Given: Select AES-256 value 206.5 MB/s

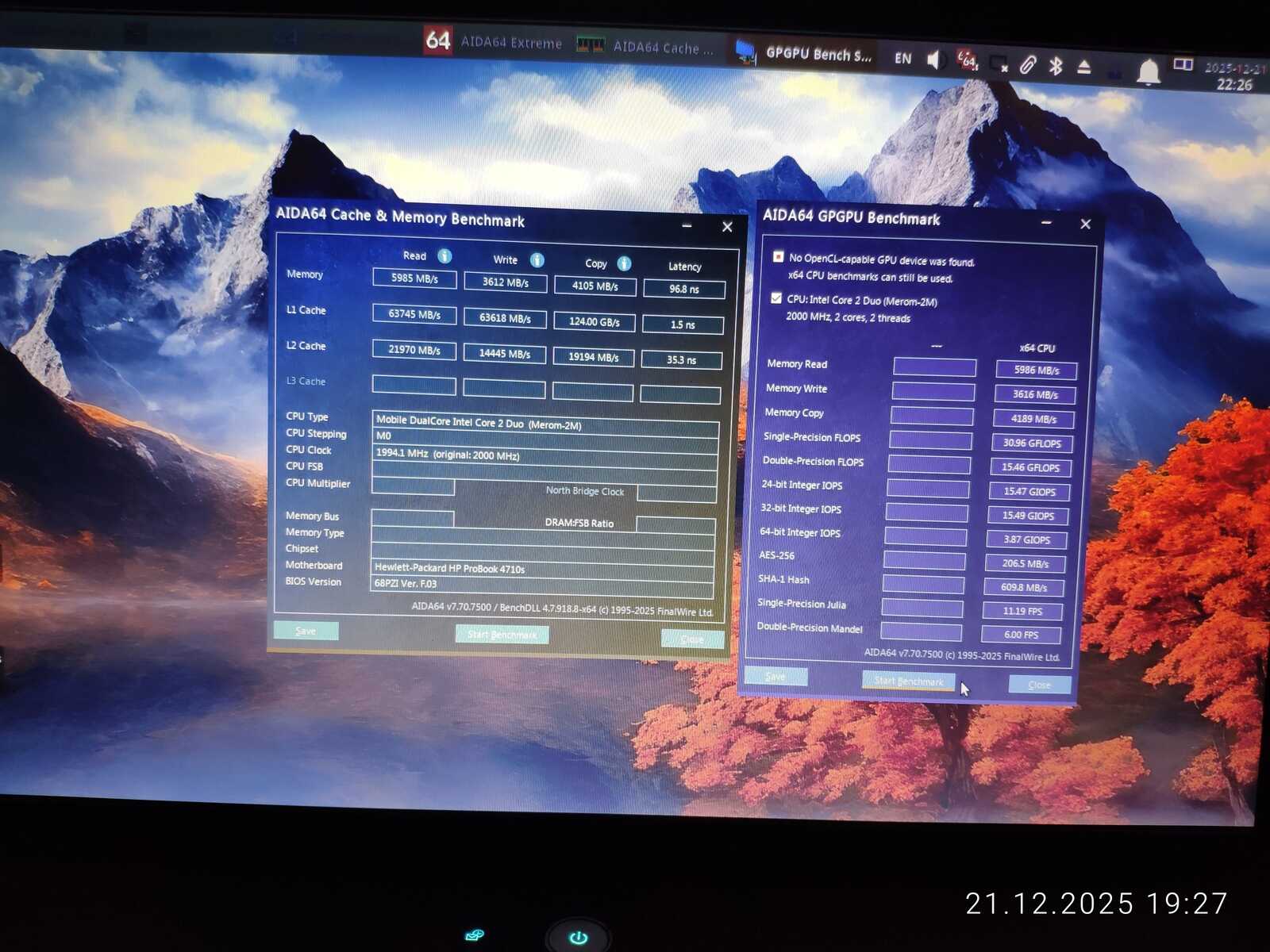Looking at the screenshot, I should pos(1025,564).
